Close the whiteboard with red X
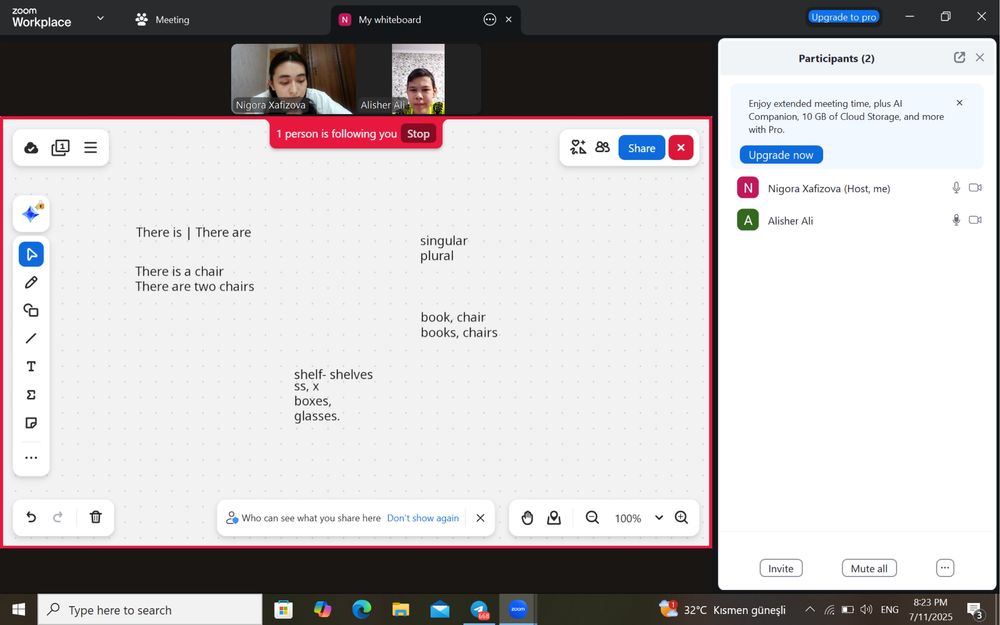 (x=680, y=148)
